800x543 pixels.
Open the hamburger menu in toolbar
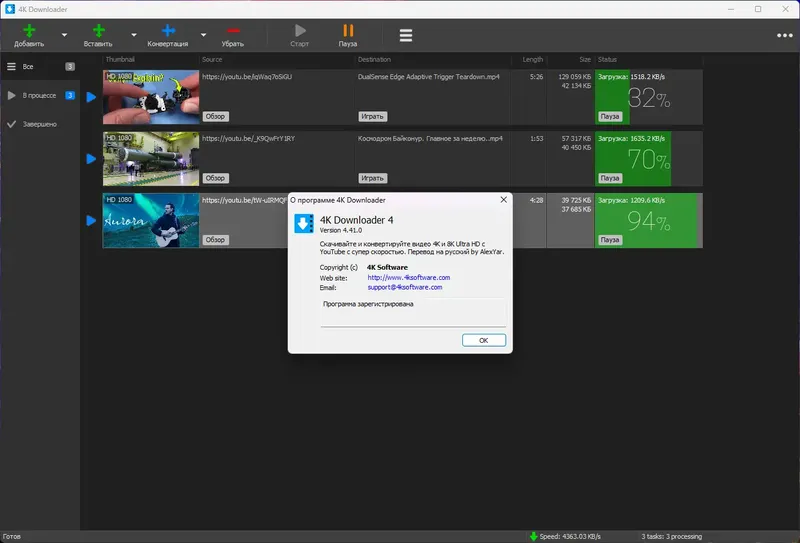point(406,35)
